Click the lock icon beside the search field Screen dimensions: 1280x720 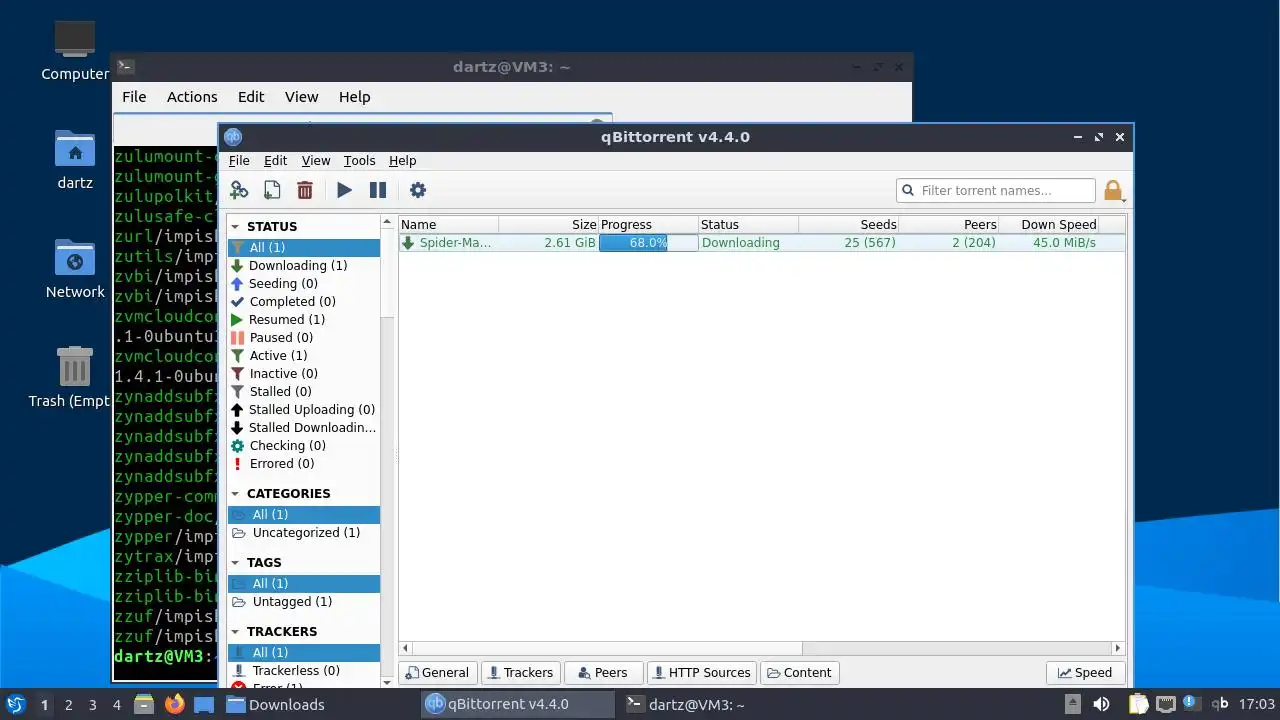tap(1113, 190)
